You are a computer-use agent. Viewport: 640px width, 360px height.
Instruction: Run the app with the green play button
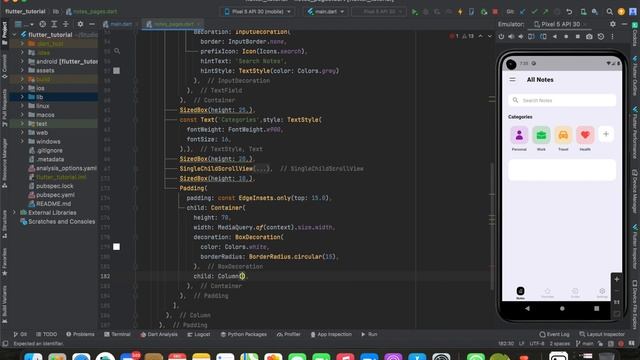(415, 12)
